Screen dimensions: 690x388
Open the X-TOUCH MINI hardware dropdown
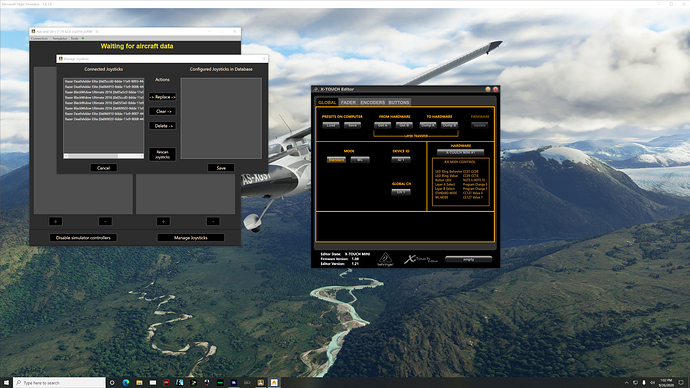point(460,153)
